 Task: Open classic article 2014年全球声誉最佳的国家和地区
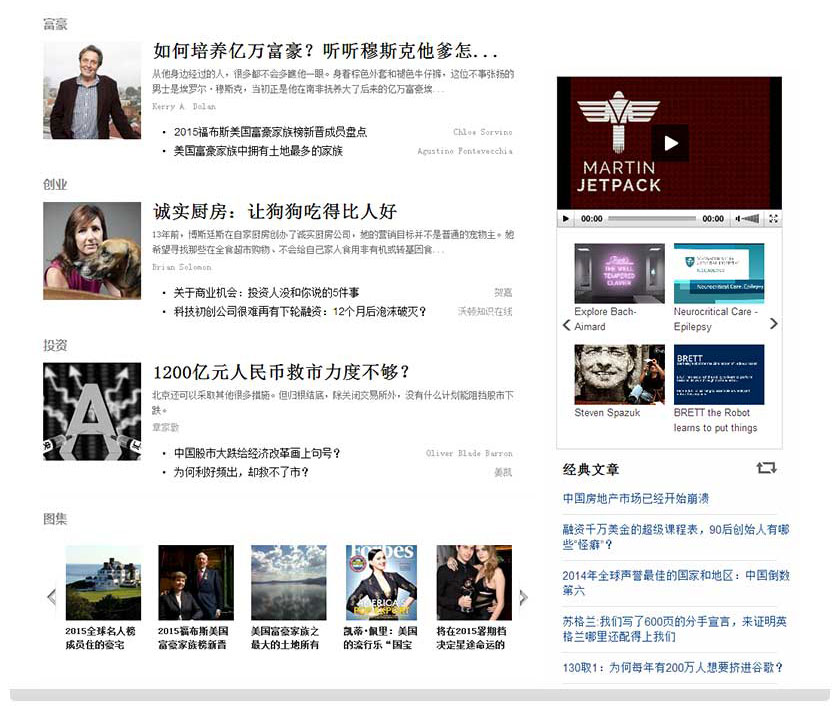tap(676, 583)
